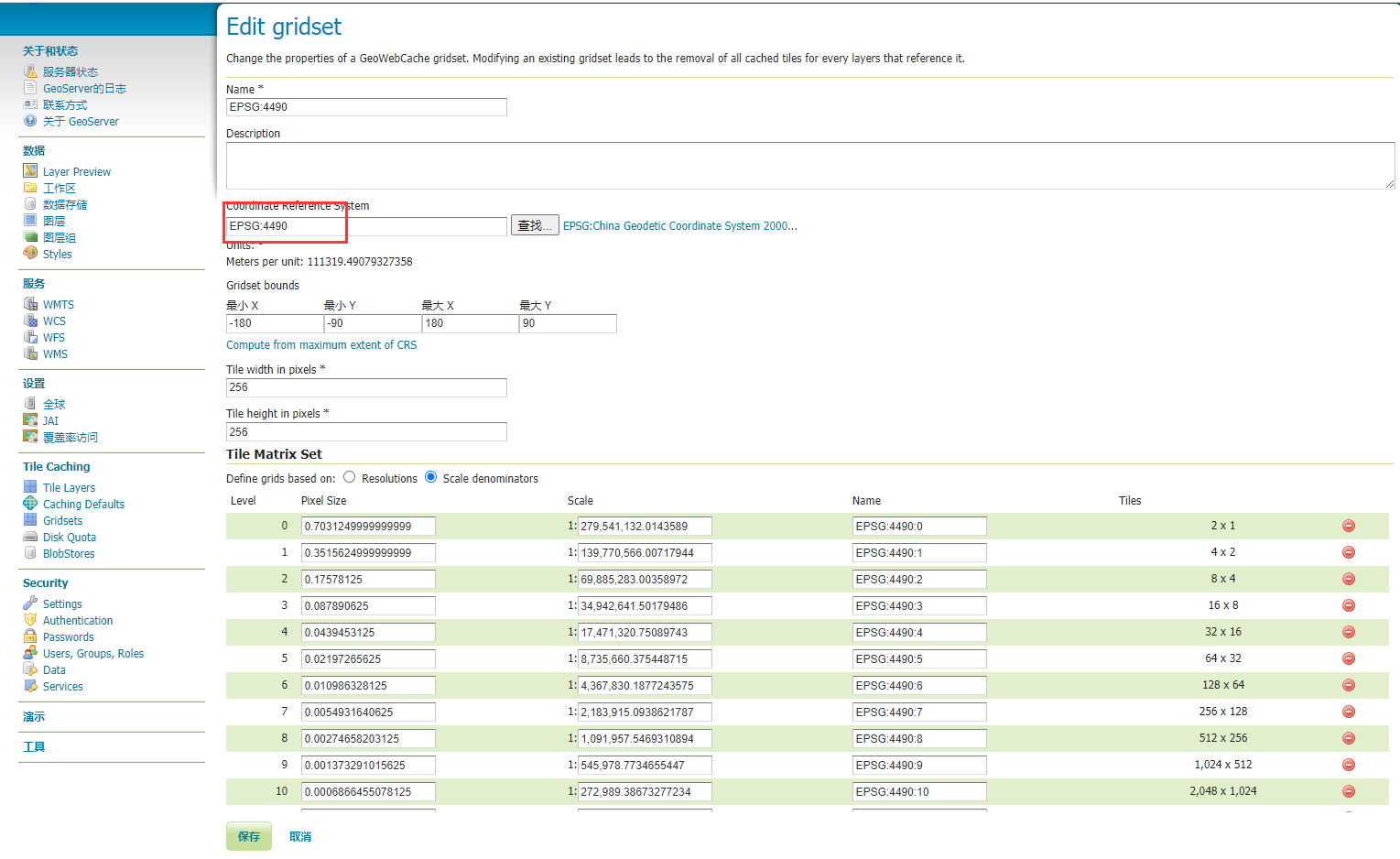The height and width of the screenshot is (859, 1400).
Task: Delete the EPSG:4490:10 grid level
Action: [1349, 791]
